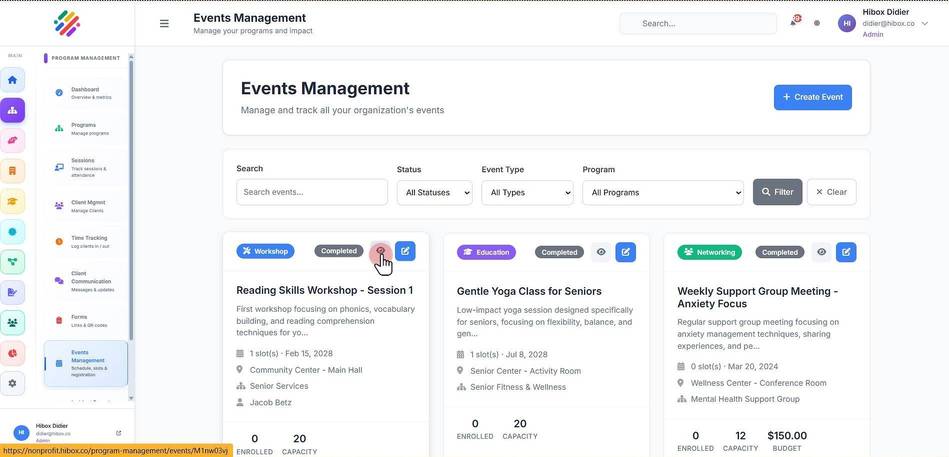Click the HI avatar in the header
The height and width of the screenshot is (457, 949).
click(847, 23)
